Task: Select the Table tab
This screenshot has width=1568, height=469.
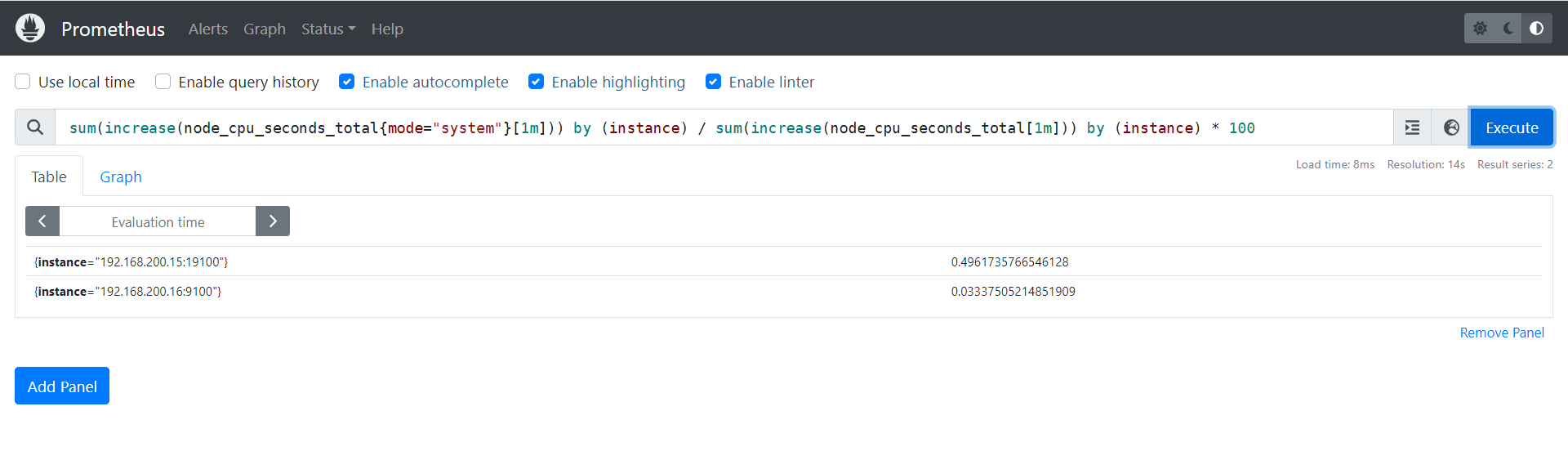Action: [x=49, y=176]
